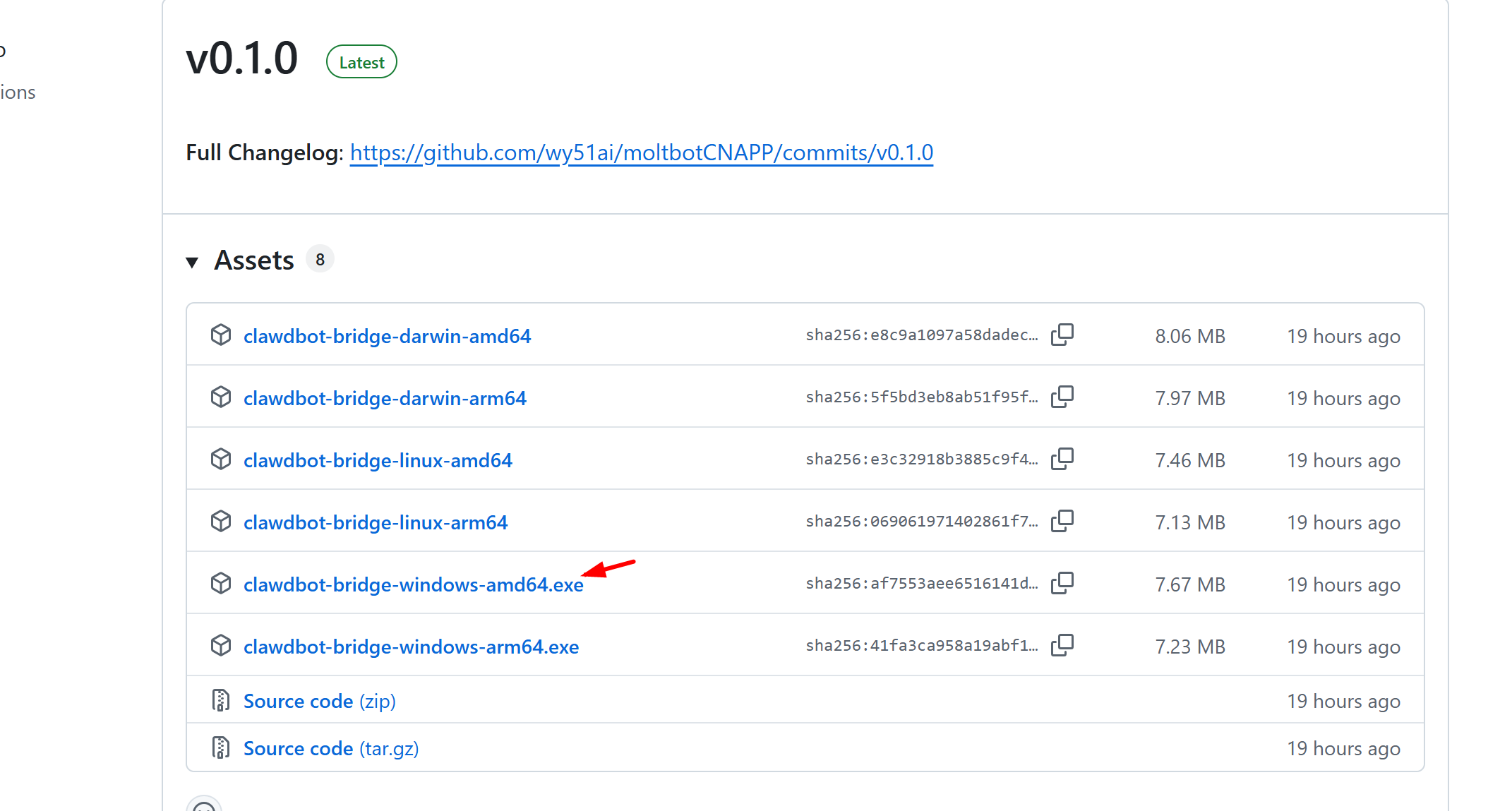Copy SHA256 hash for windows-arm64.exe asset

point(1062,646)
